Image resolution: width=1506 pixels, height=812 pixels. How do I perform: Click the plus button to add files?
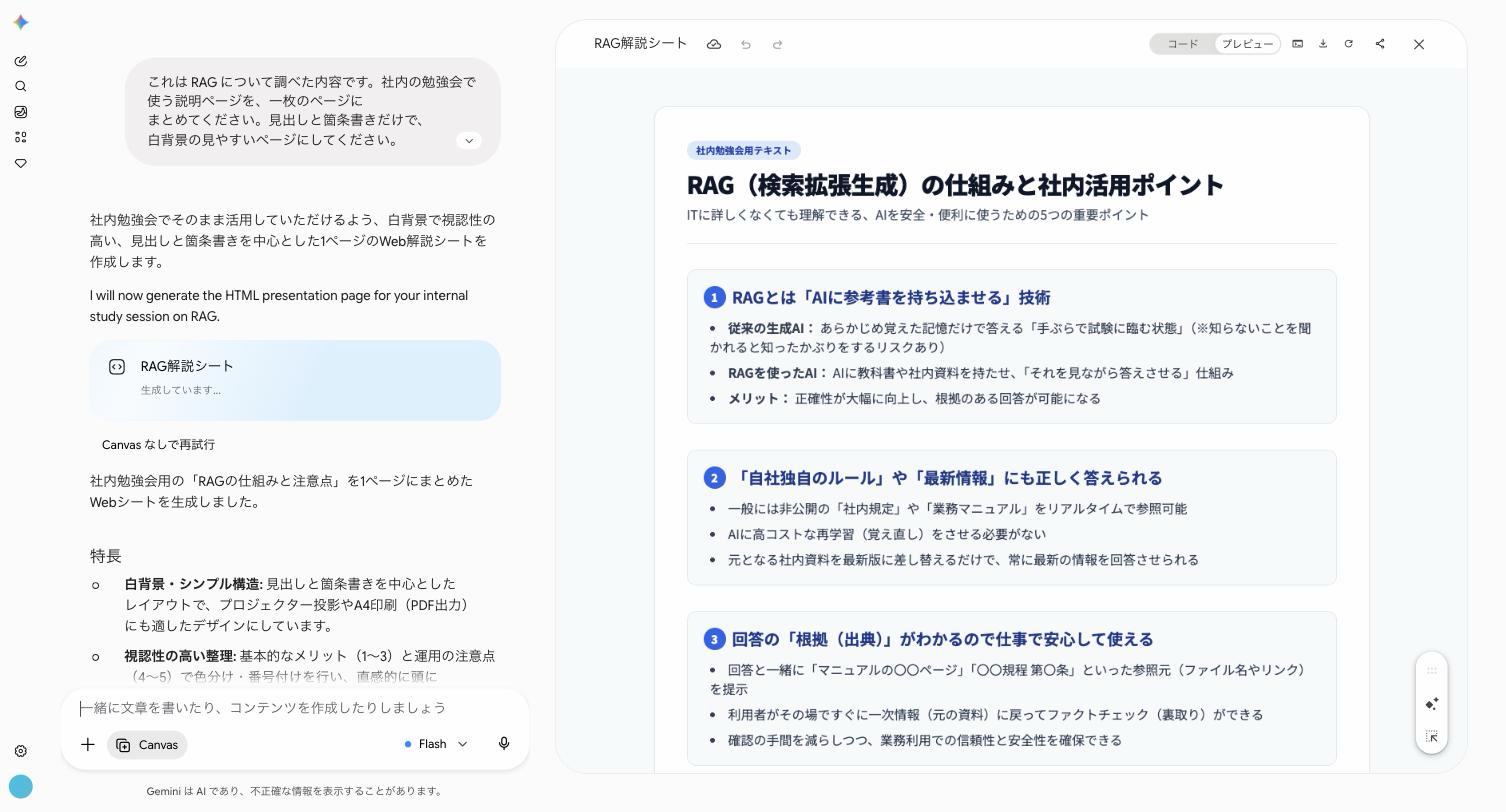[88, 744]
